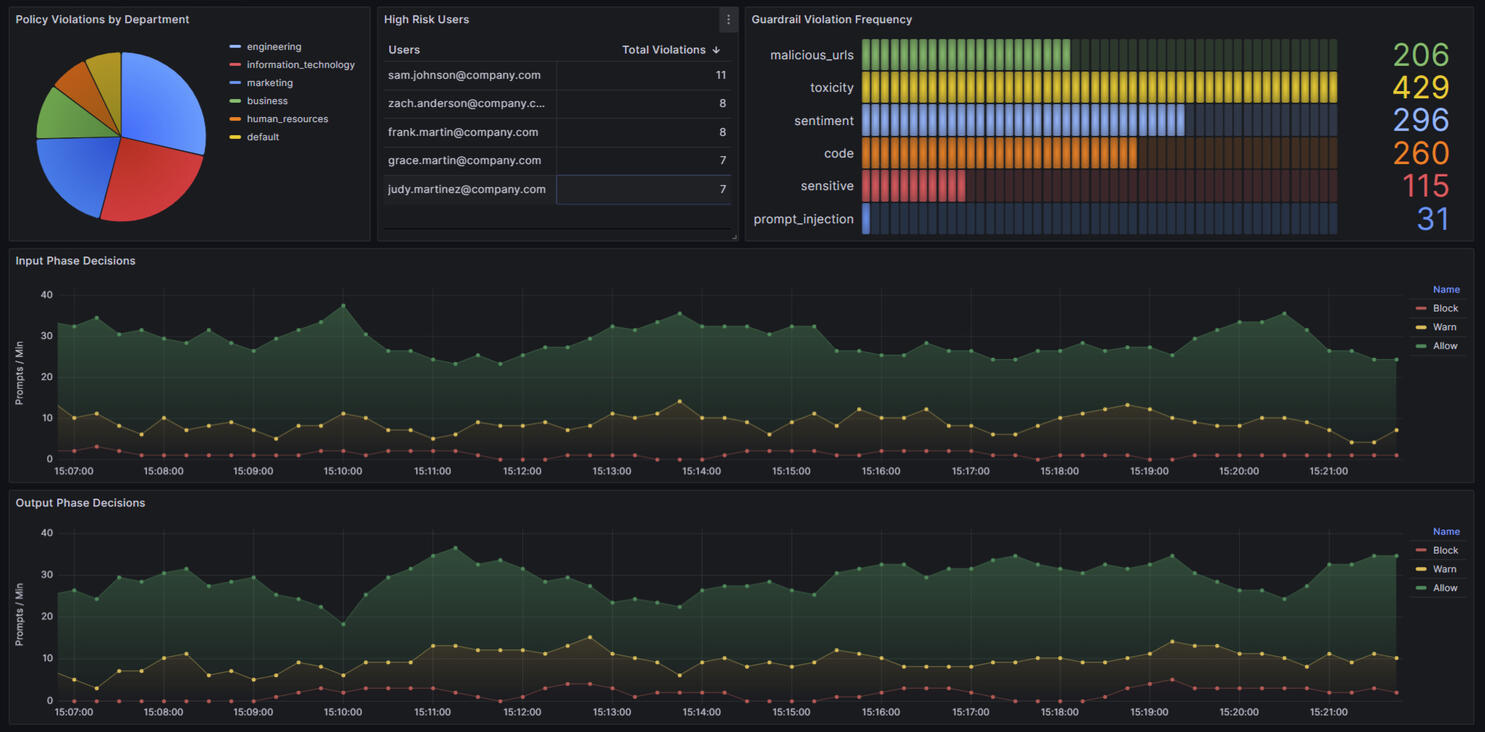Click the Total Violations sort arrow
Screen dimensions: 1485x732
point(716,50)
